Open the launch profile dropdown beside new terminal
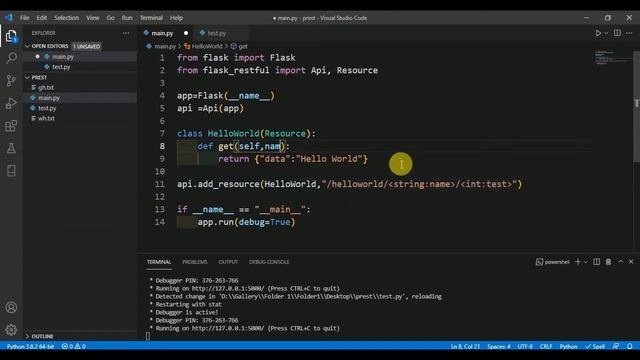Viewport: 640px width, 360px height. (x=586, y=262)
